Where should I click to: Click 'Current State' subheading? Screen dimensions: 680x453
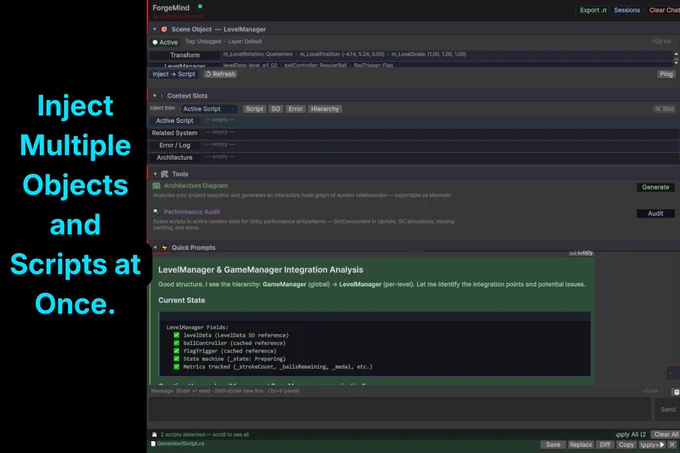(182, 300)
